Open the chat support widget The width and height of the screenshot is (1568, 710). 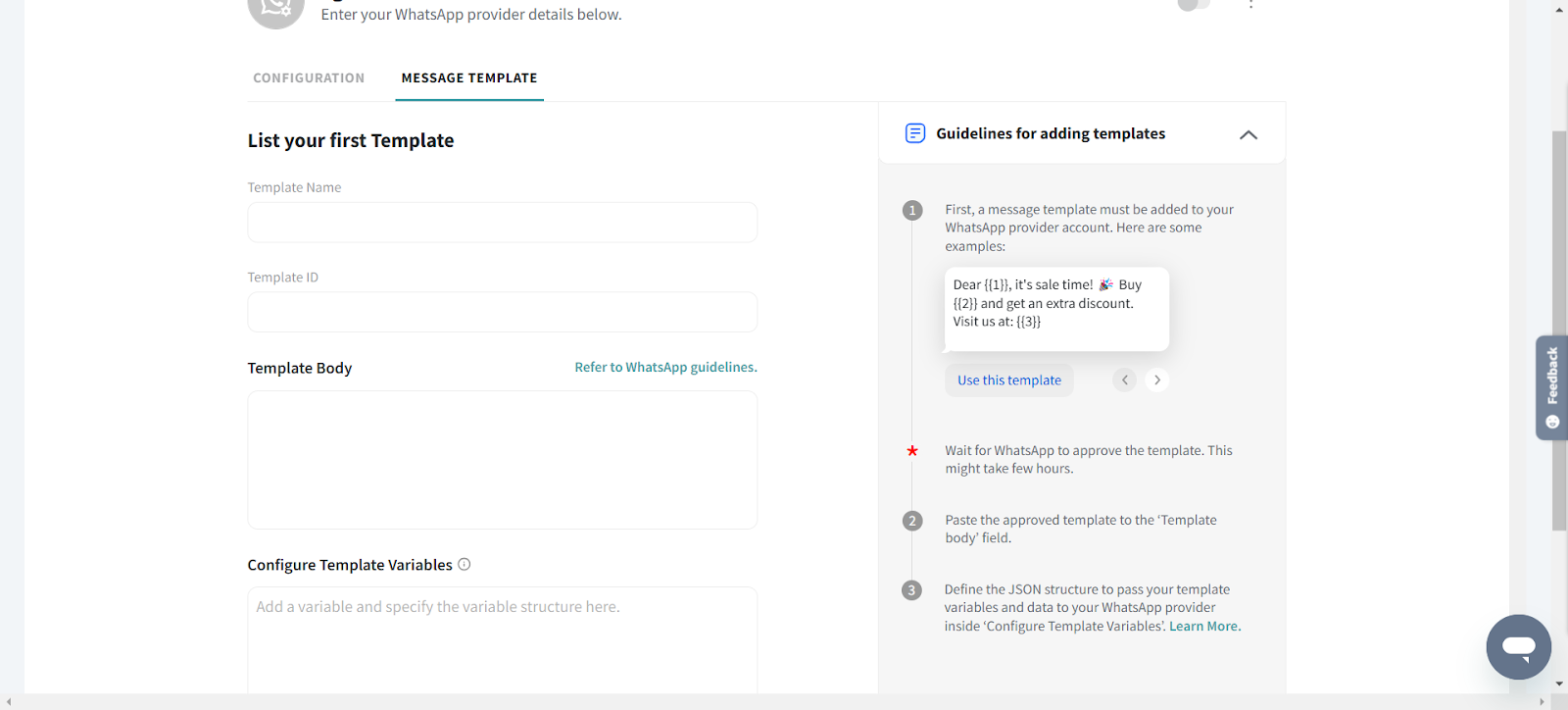pyautogui.click(x=1518, y=647)
